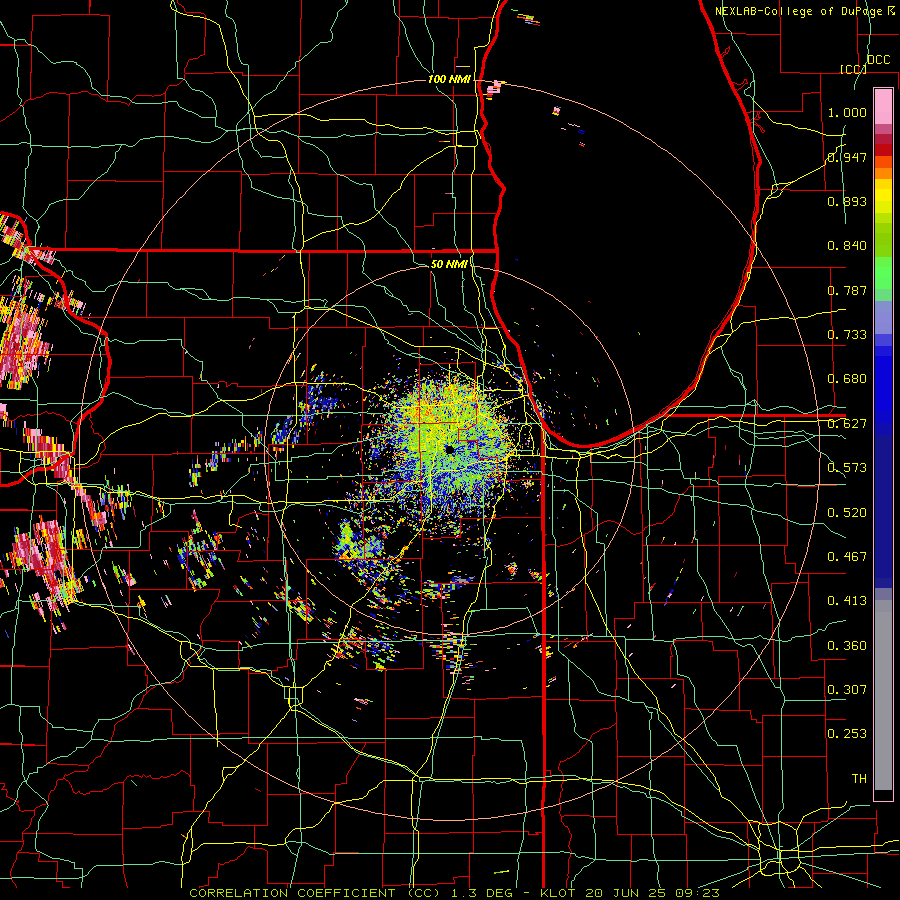Select the 0.733 scale value
Image resolution: width=900 pixels, height=900 pixels.
click(847, 335)
